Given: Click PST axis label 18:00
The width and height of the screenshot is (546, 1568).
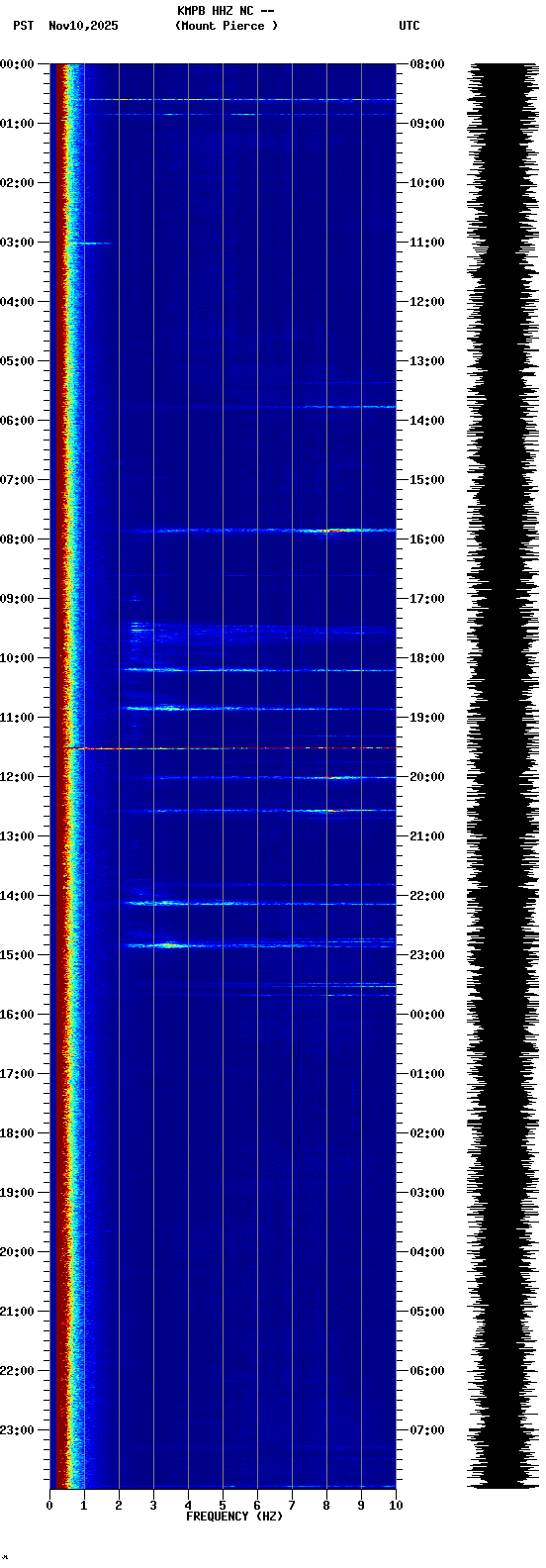Looking at the screenshot, I should click(x=18, y=1133).
